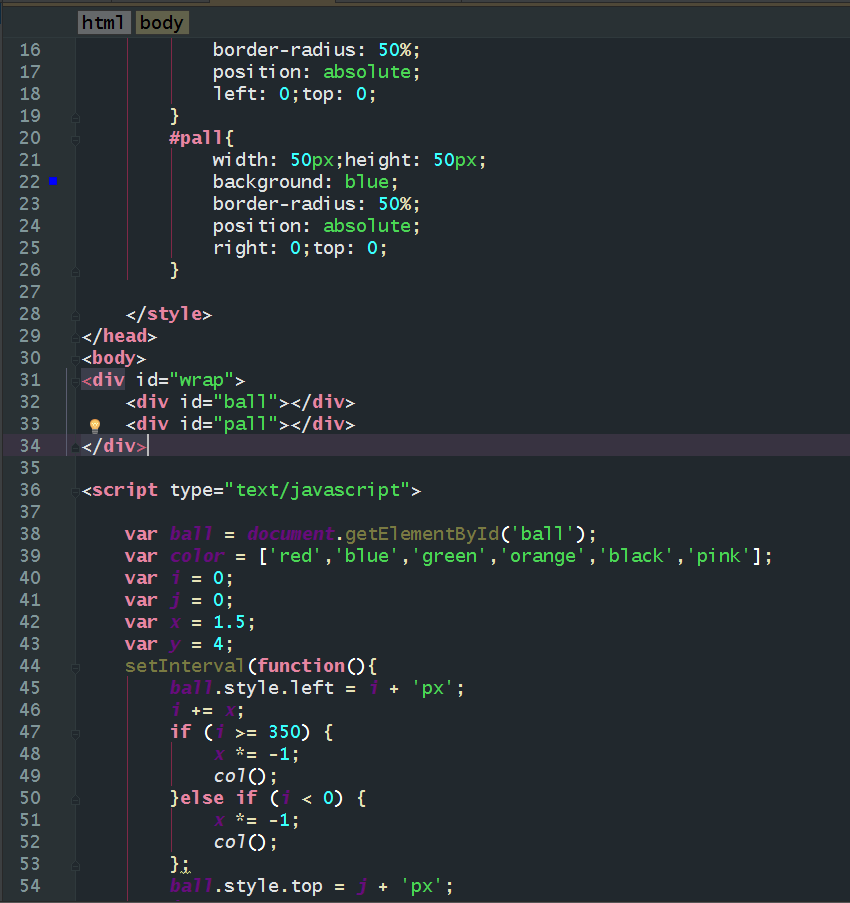Collapse the #pall CSS block on line 20
850x903 pixels.
pyautogui.click(x=75, y=139)
